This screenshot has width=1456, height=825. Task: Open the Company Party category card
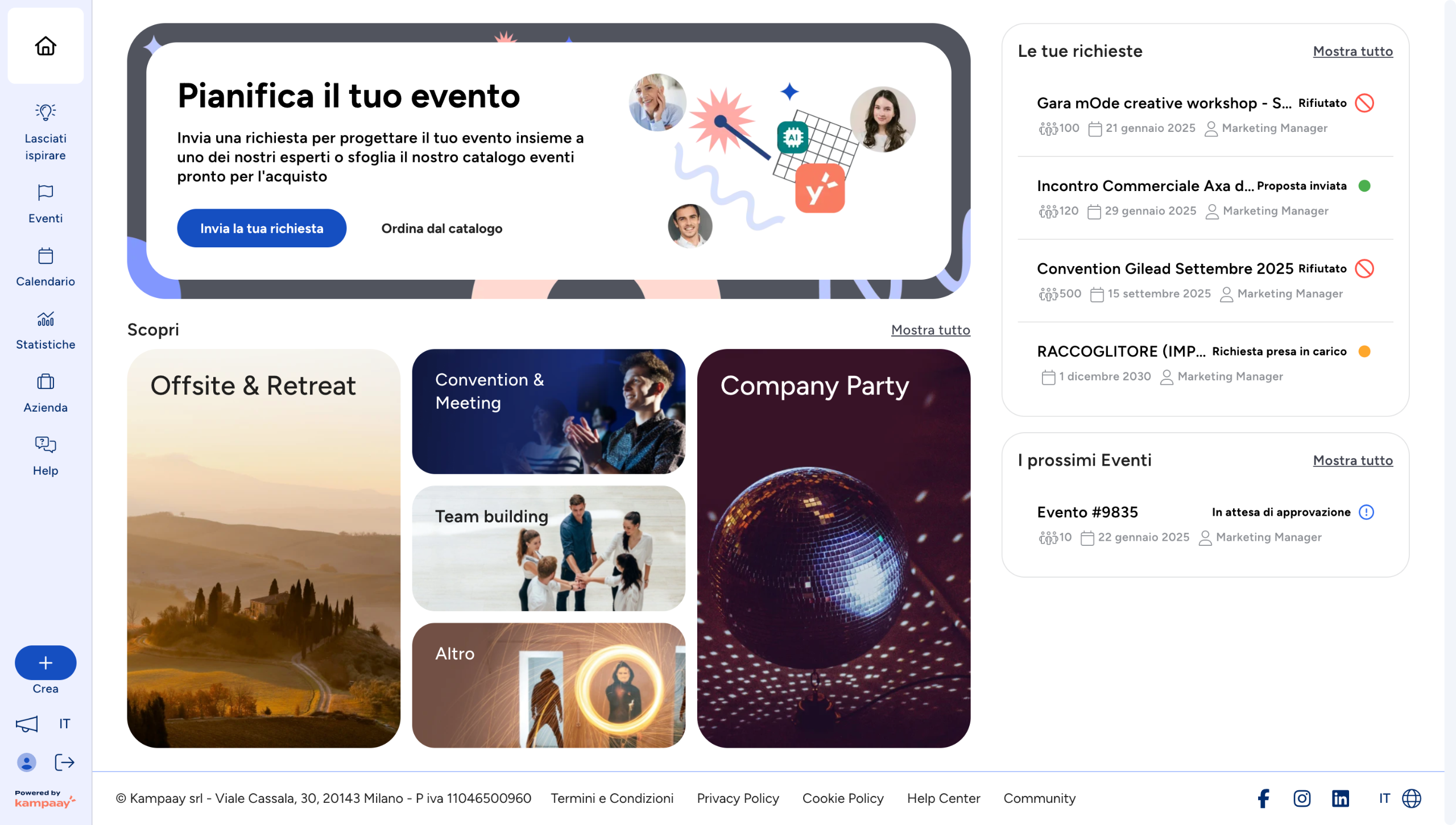click(834, 549)
